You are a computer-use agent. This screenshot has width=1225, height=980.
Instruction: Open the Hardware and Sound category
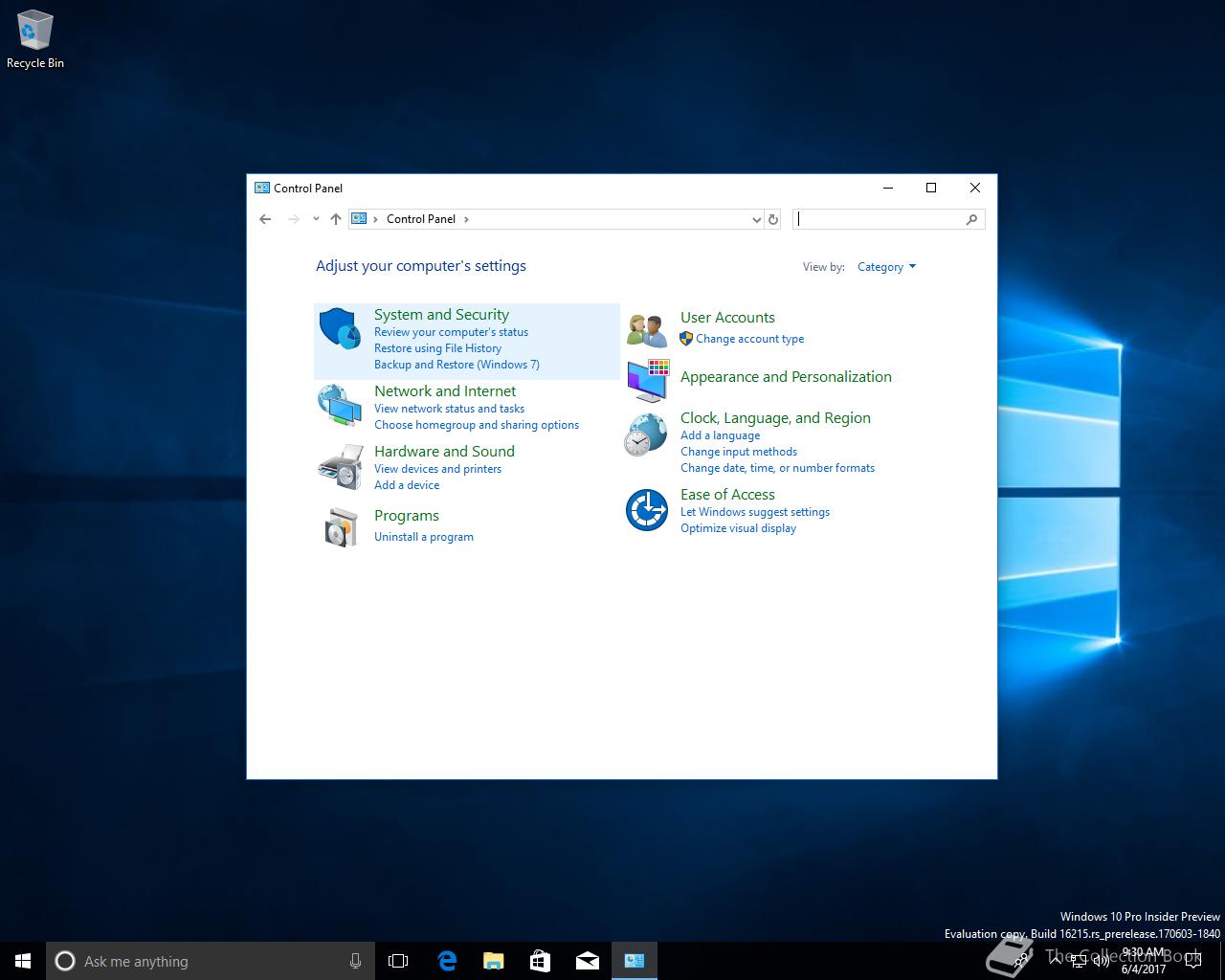coord(444,452)
